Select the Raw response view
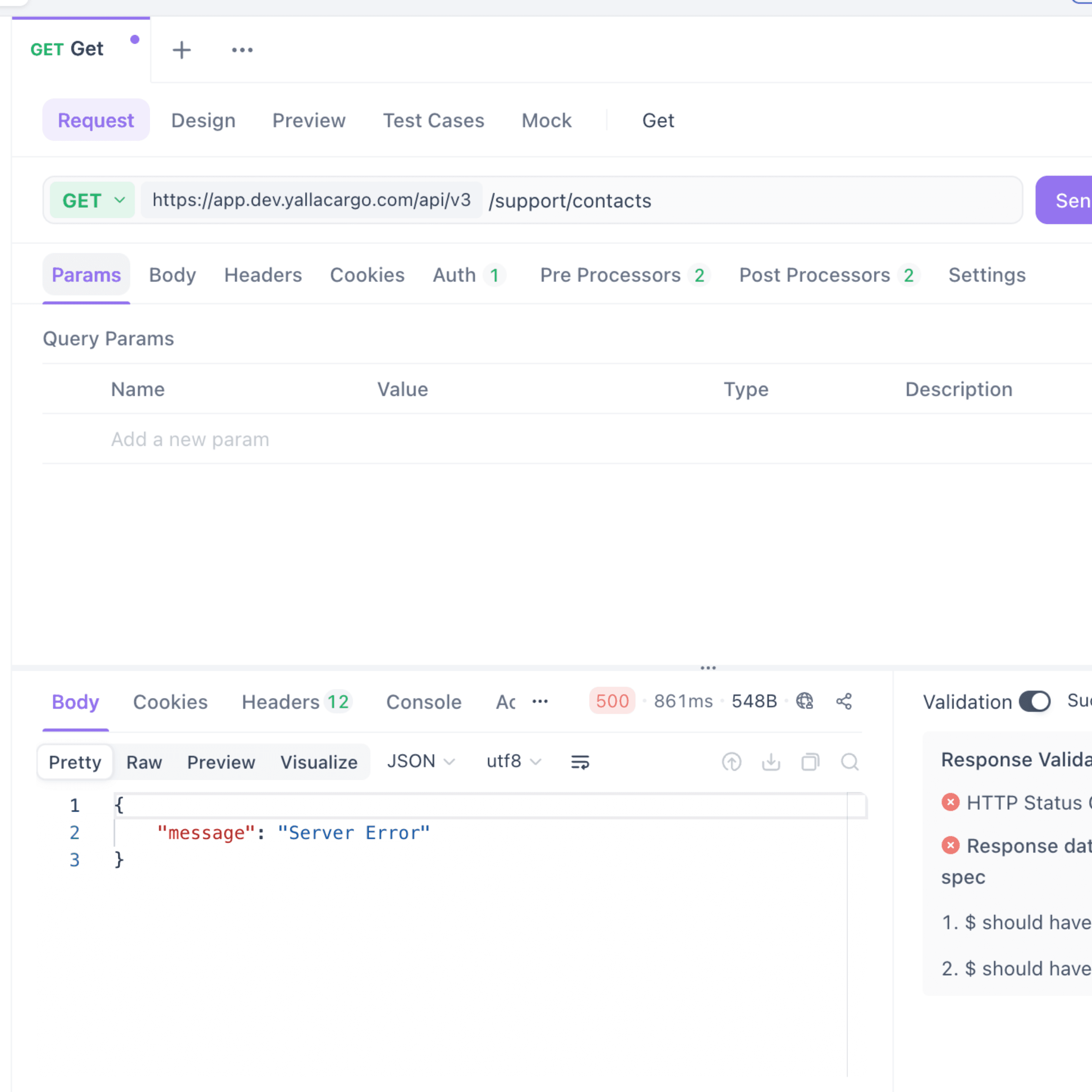This screenshot has height=1092, width=1092. pos(144,762)
